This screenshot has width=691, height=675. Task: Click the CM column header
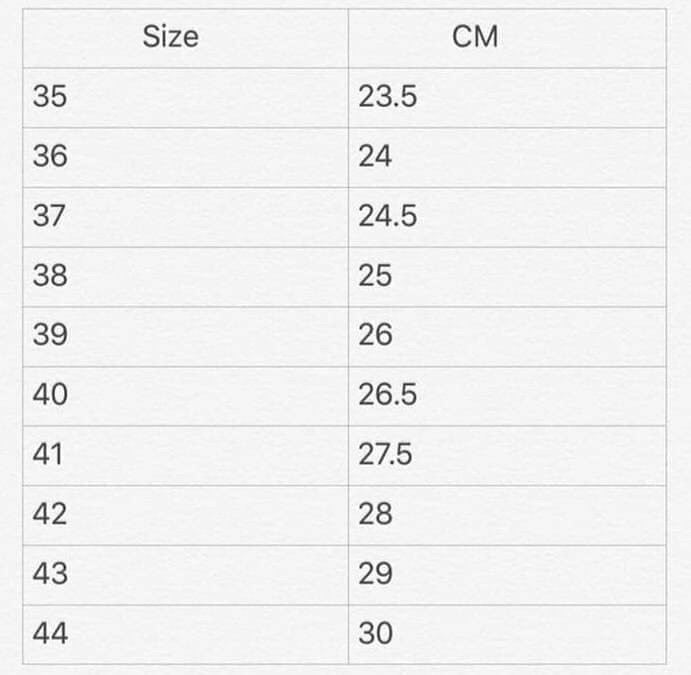(475, 38)
